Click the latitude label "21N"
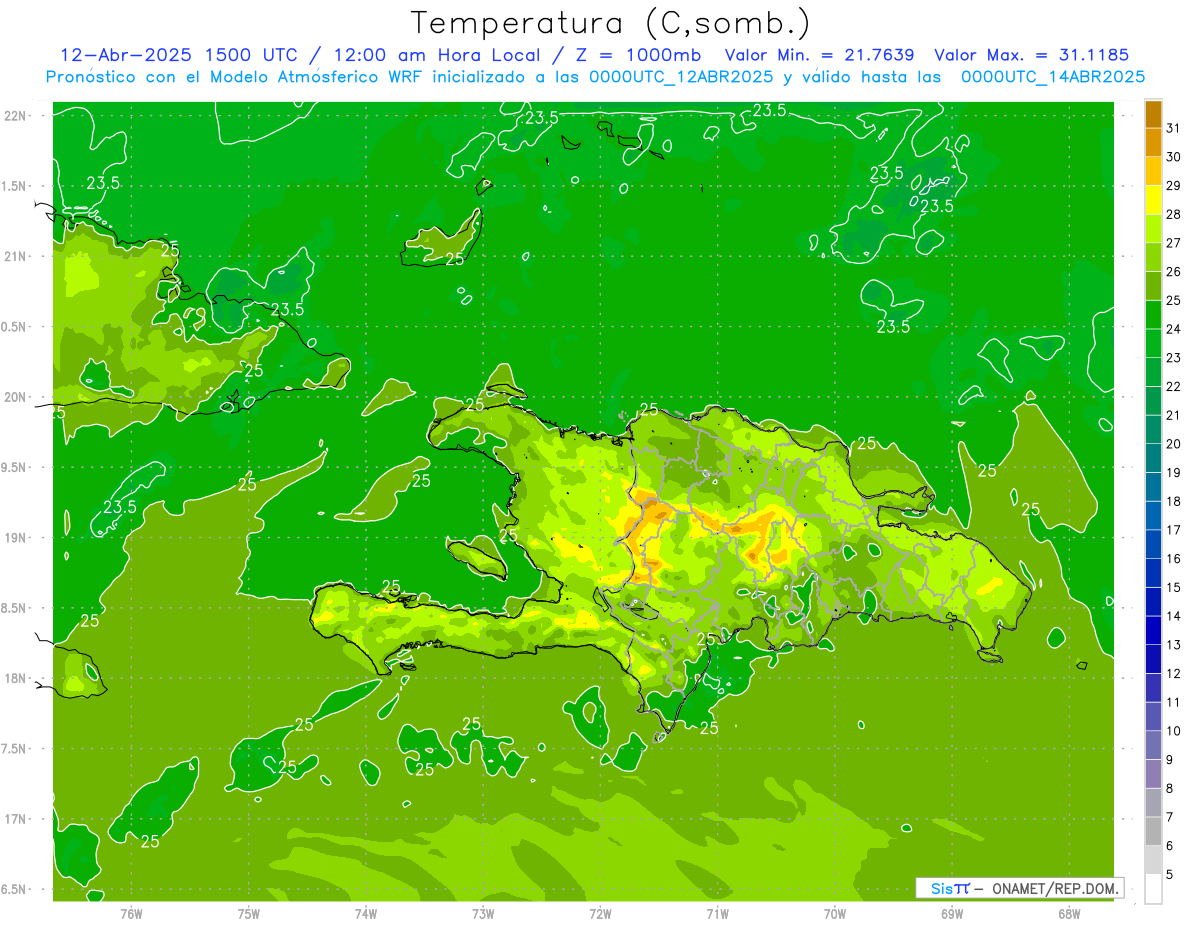This screenshot has height=927, width=1200. pyautogui.click(x=15, y=256)
